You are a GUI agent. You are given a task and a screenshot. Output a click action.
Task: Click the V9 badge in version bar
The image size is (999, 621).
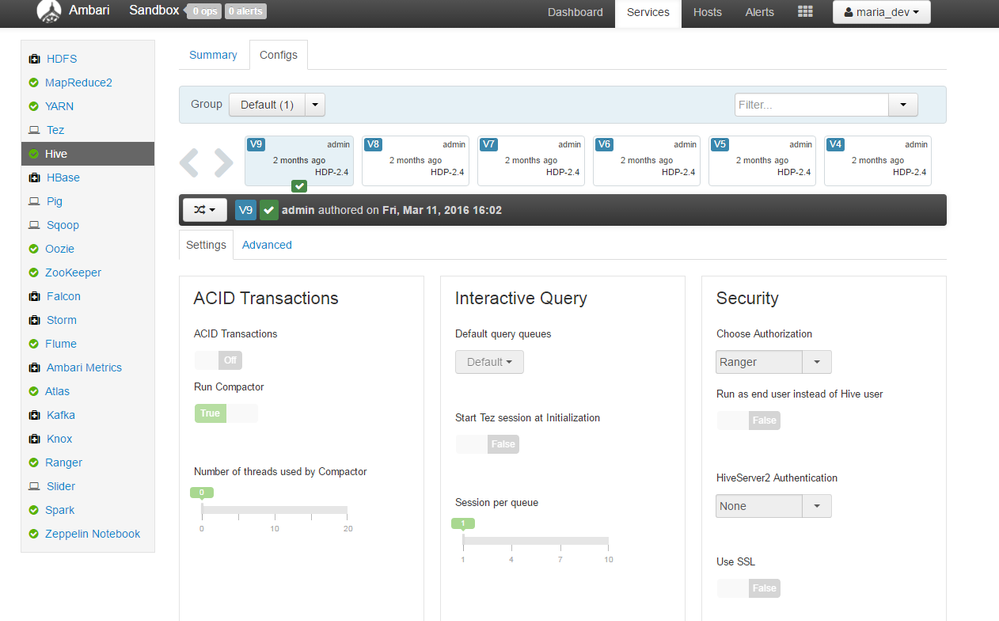point(245,210)
